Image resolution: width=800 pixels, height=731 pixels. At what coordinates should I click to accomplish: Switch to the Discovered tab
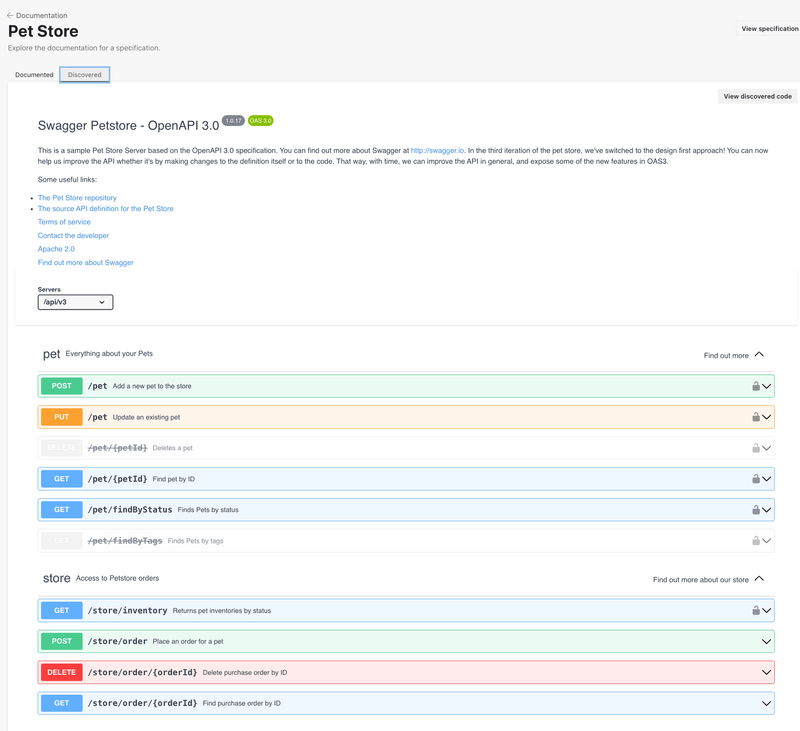click(85, 74)
